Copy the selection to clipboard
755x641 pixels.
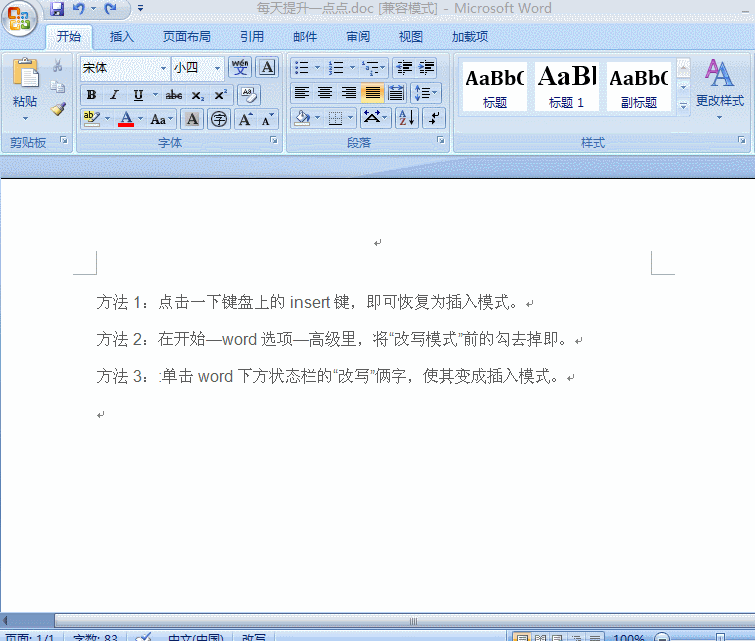tap(58, 87)
